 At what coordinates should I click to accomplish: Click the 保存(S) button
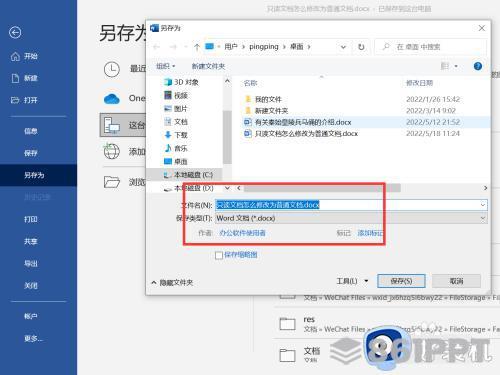point(401,281)
